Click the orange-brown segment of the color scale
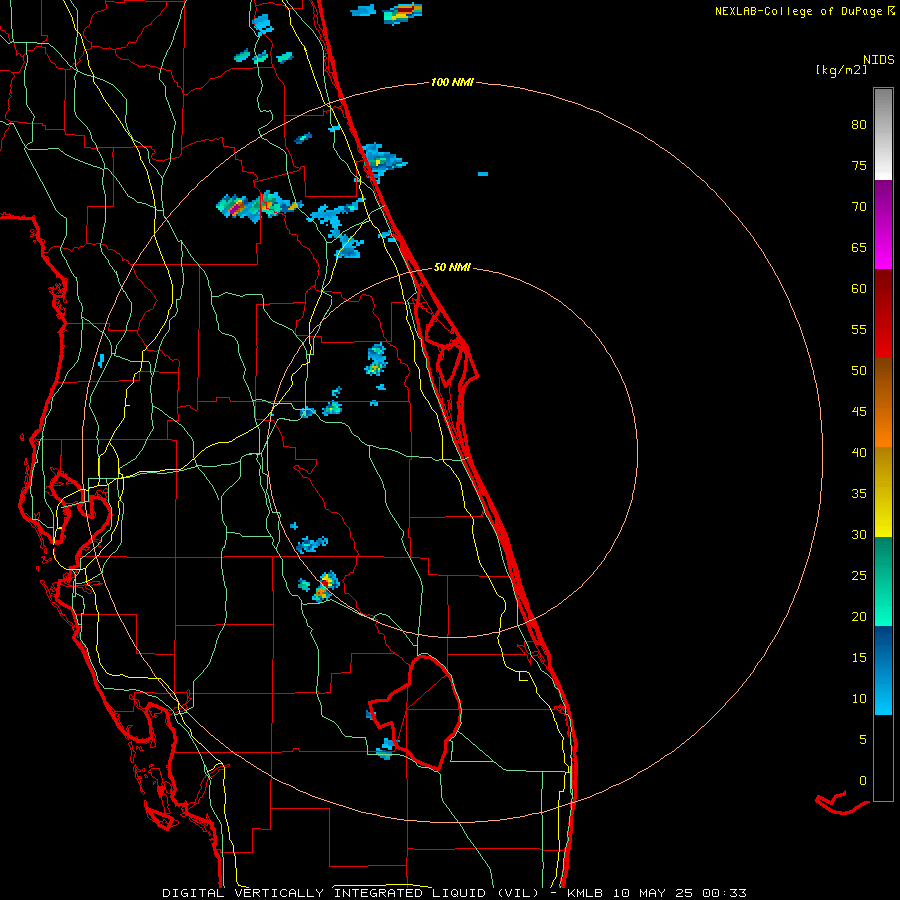Screen dimensions: 900x900 click(x=883, y=403)
